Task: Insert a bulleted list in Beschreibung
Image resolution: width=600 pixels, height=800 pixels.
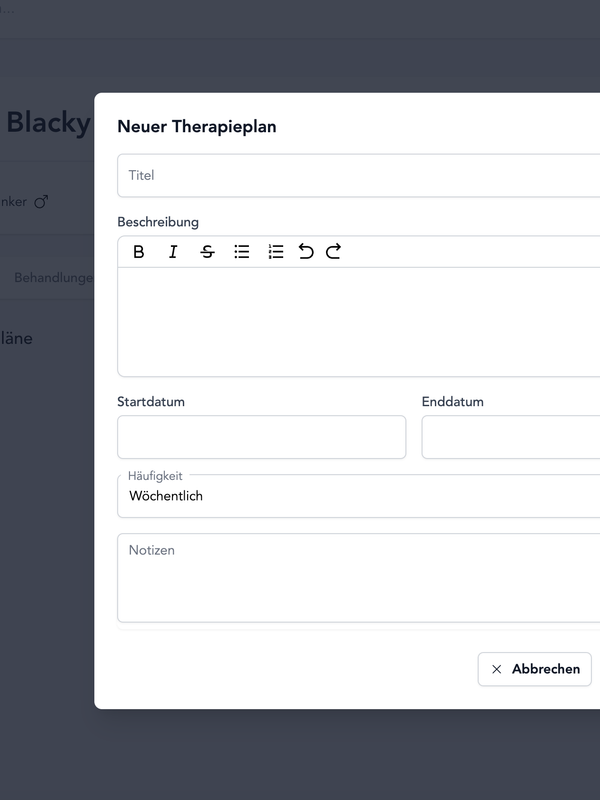Action: [242, 252]
